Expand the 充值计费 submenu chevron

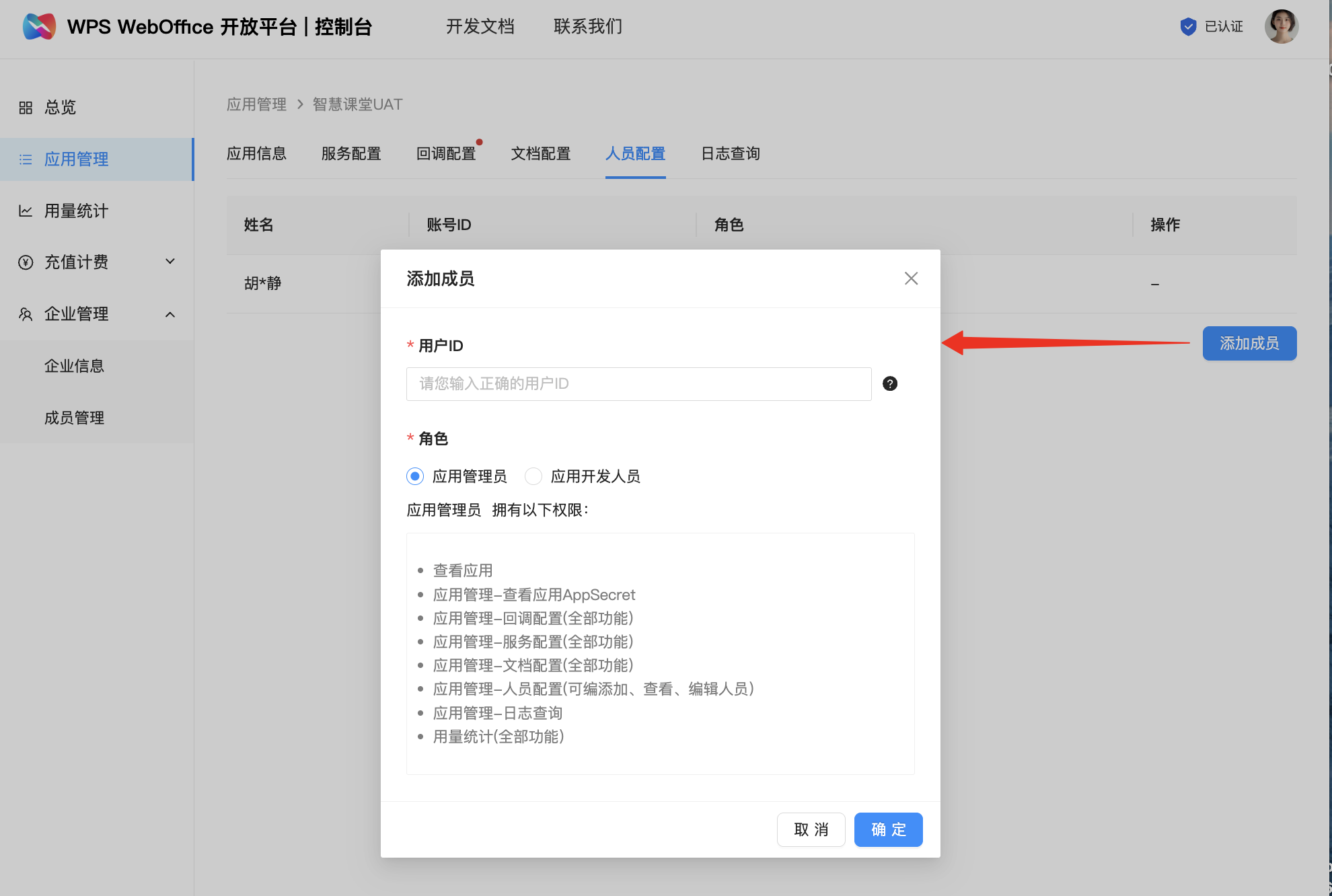[170, 262]
